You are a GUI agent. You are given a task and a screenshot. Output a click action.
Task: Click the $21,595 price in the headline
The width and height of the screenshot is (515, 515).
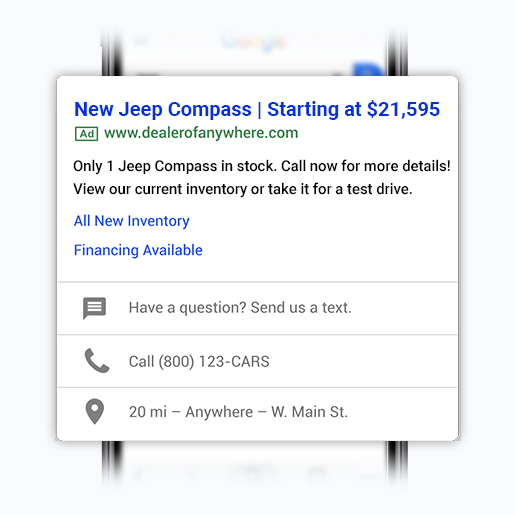pyautogui.click(x=403, y=109)
